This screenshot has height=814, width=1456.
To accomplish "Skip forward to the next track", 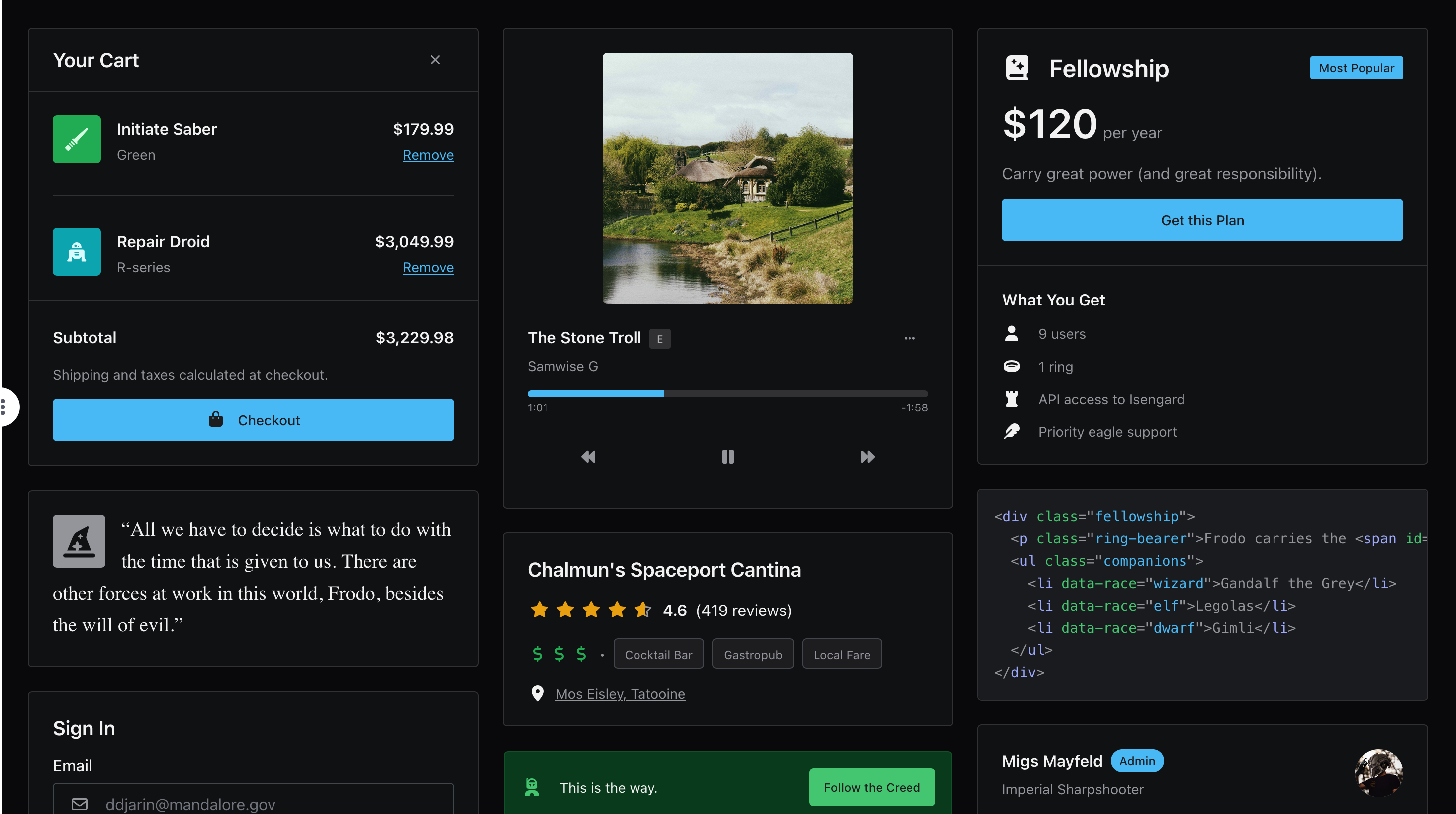I will 868,457.
